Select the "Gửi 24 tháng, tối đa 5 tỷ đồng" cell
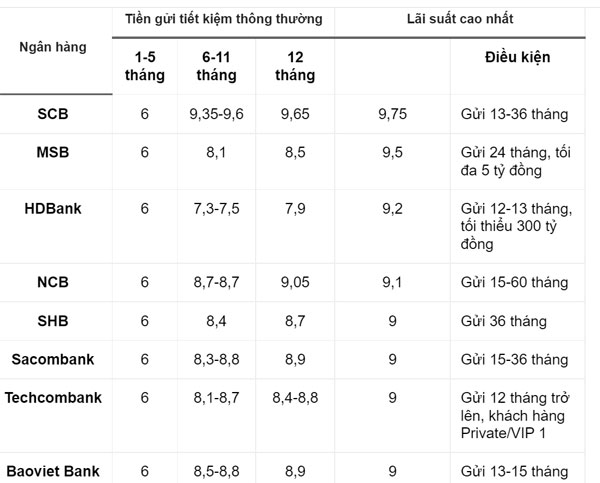The image size is (600, 483). (515, 160)
